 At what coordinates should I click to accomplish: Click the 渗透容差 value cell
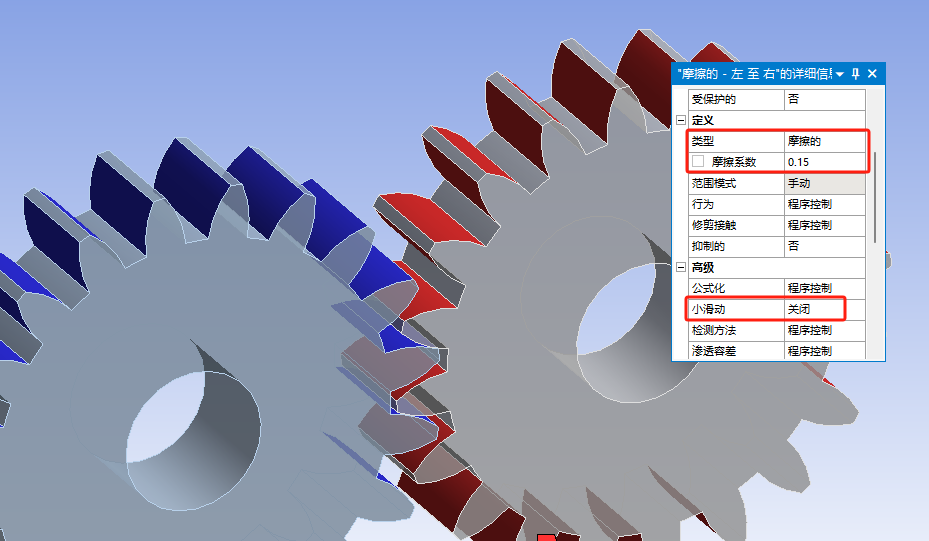tap(824, 351)
